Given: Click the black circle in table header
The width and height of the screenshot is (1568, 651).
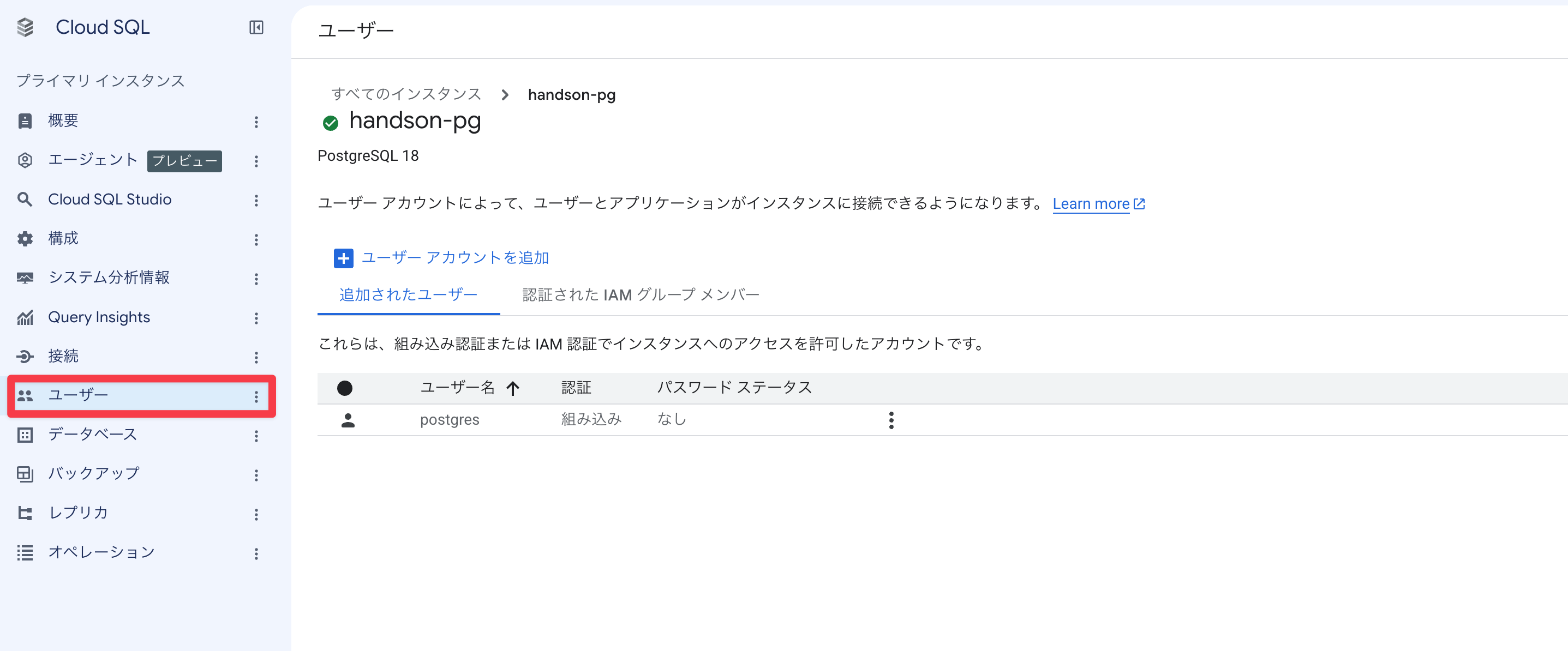Looking at the screenshot, I should pos(344,388).
